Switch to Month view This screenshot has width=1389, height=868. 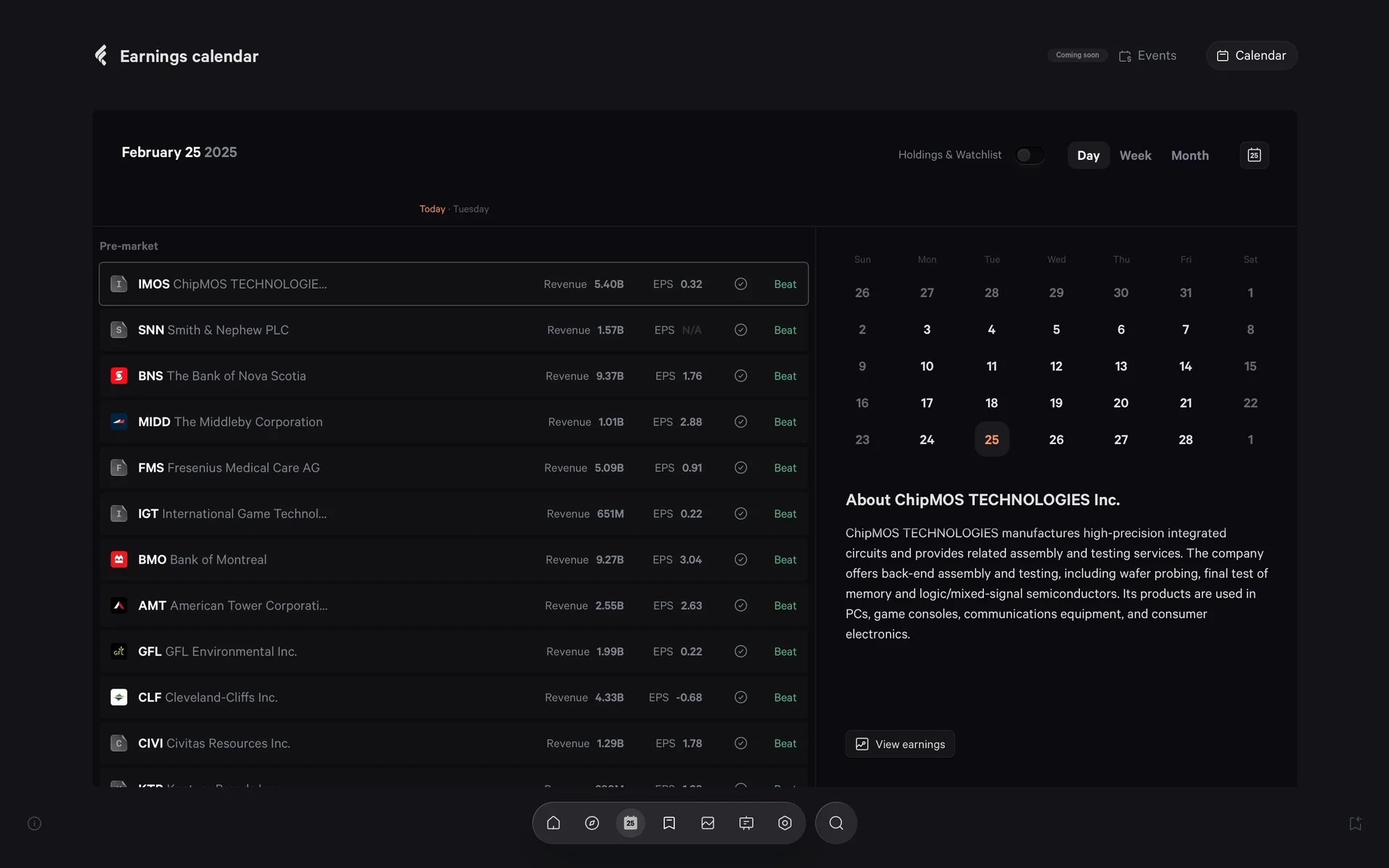(1189, 156)
